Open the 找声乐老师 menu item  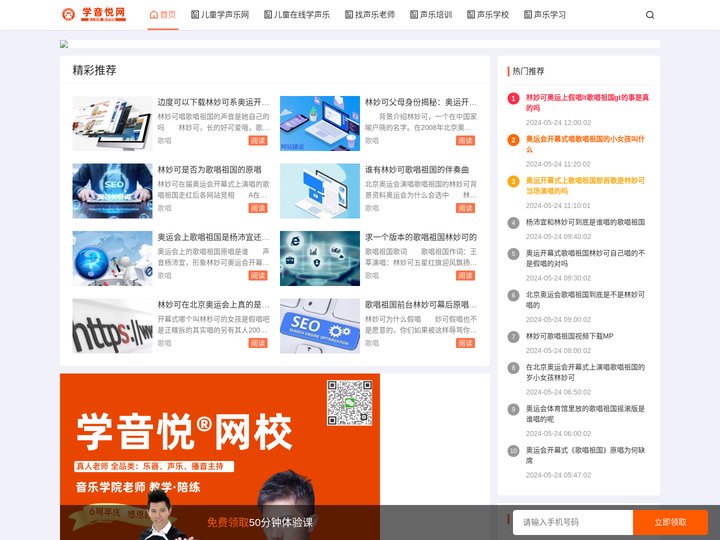coord(370,15)
